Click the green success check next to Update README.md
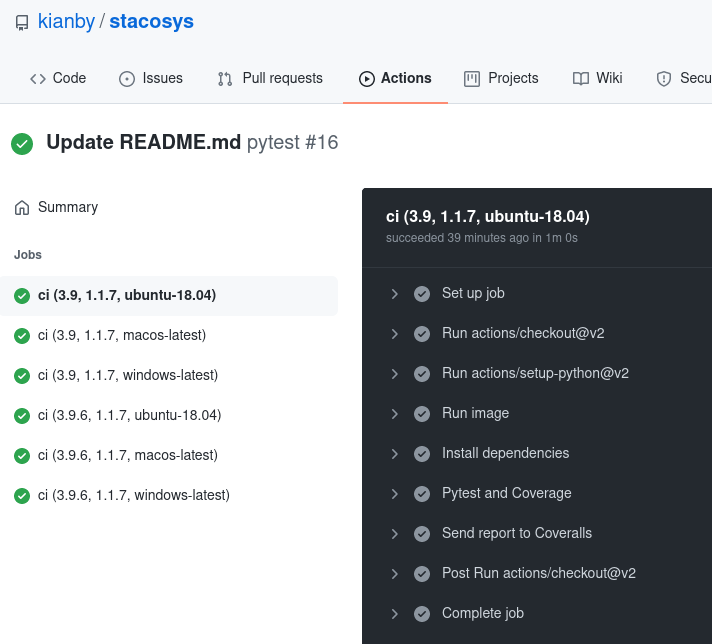This screenshot has height=644, width=712. (x=22, y=144)
